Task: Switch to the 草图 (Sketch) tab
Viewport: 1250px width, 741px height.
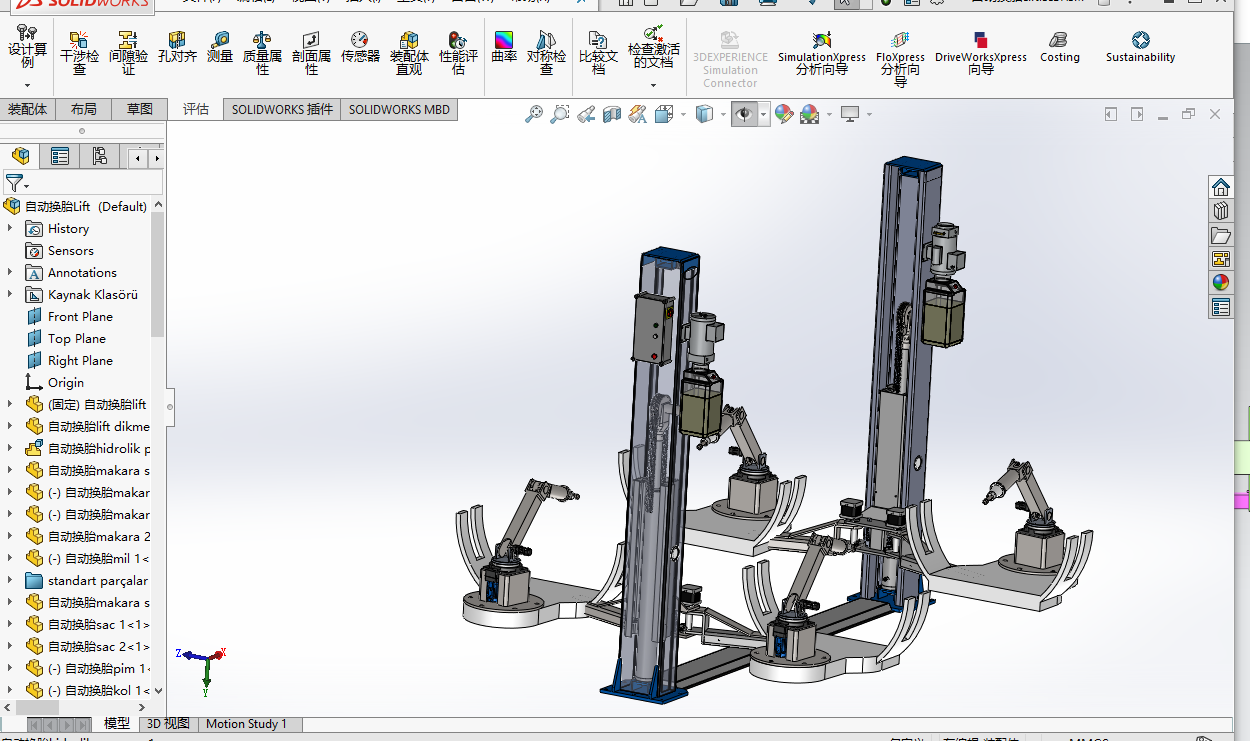Action: coord(139,109)
